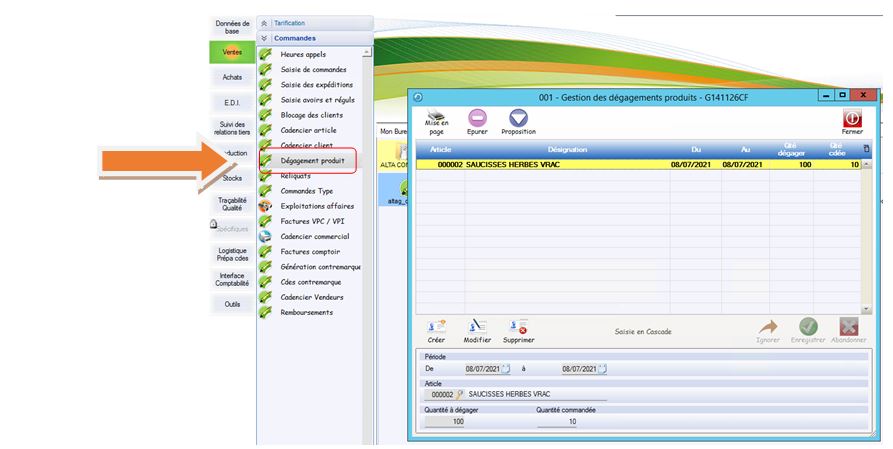
Task: Collapse the Commandes section
Action: 264,38
